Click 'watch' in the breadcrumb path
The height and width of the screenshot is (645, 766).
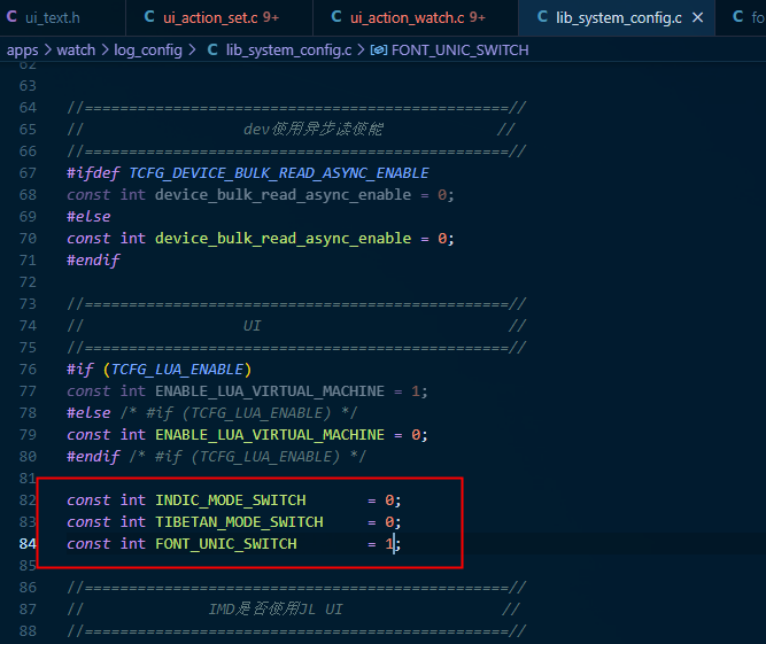click(x=76, y=50)
